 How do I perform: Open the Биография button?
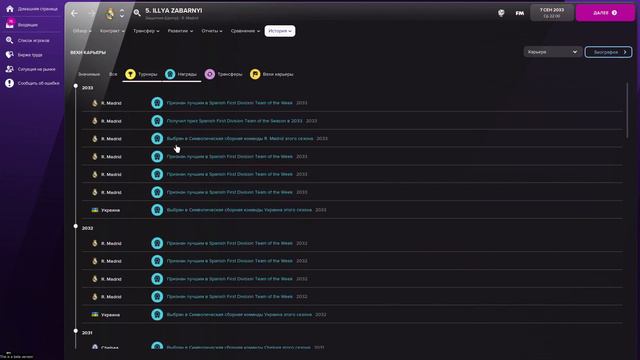click(608, 52)
